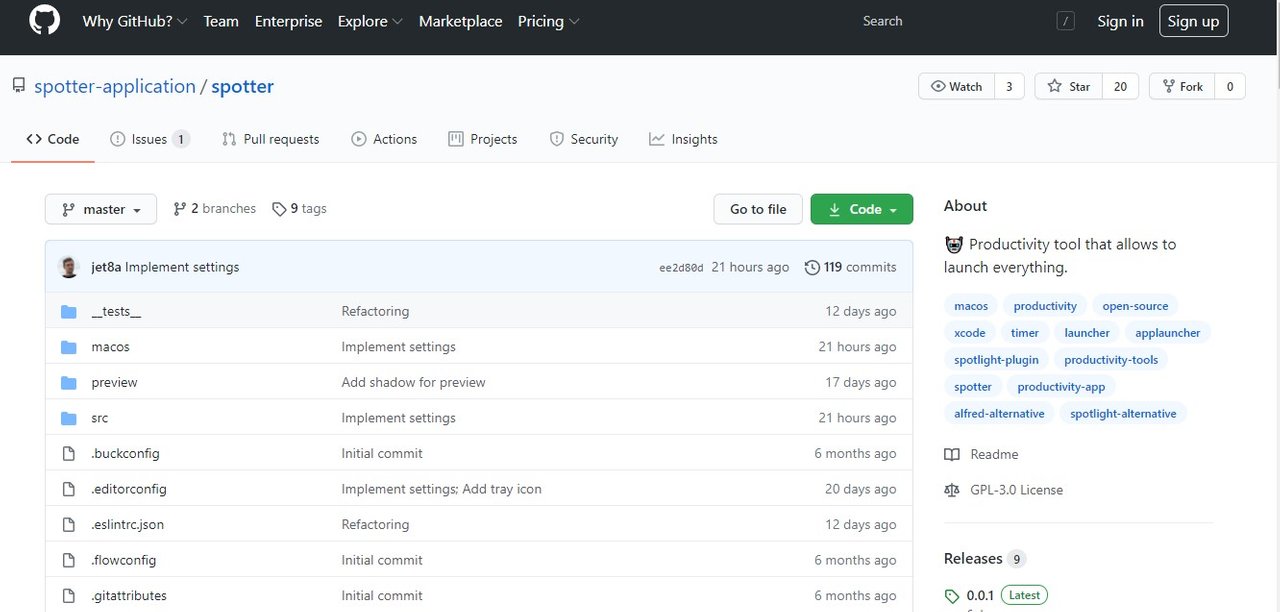Select the open-source topic tag

coord(1135,306)
